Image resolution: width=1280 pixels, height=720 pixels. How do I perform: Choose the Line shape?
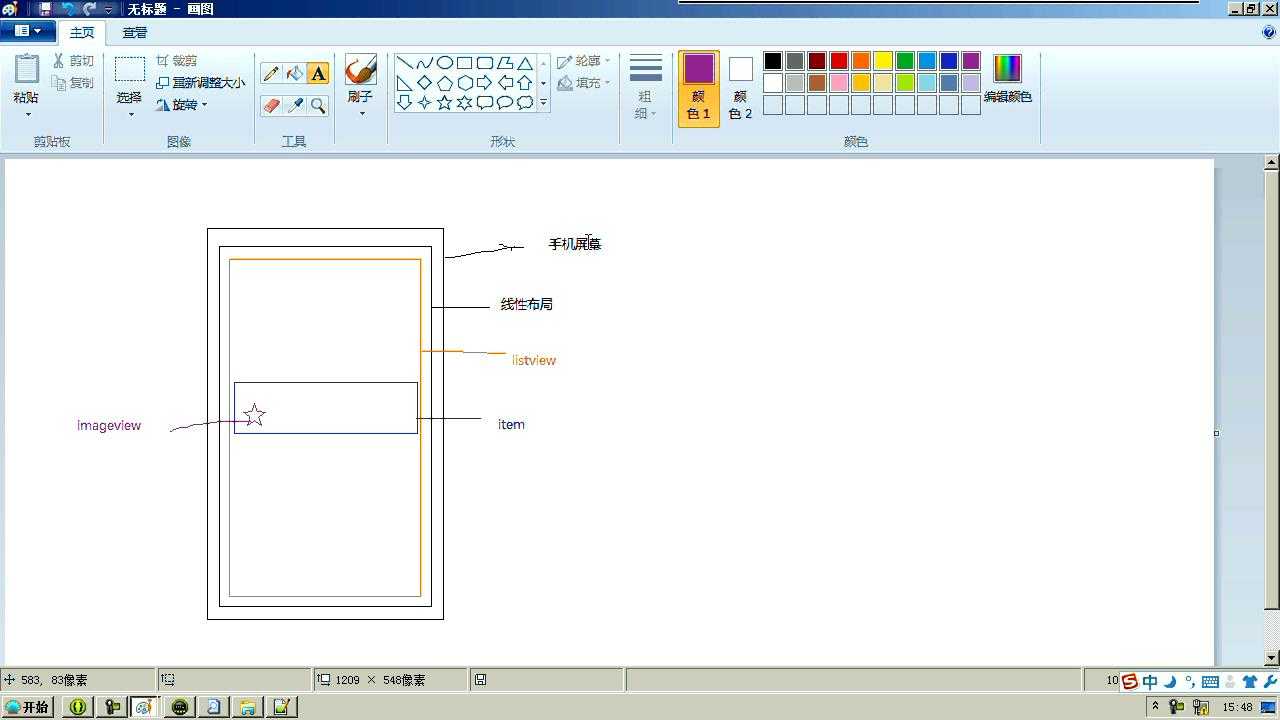pyautogui.click(x=405, y=63)
